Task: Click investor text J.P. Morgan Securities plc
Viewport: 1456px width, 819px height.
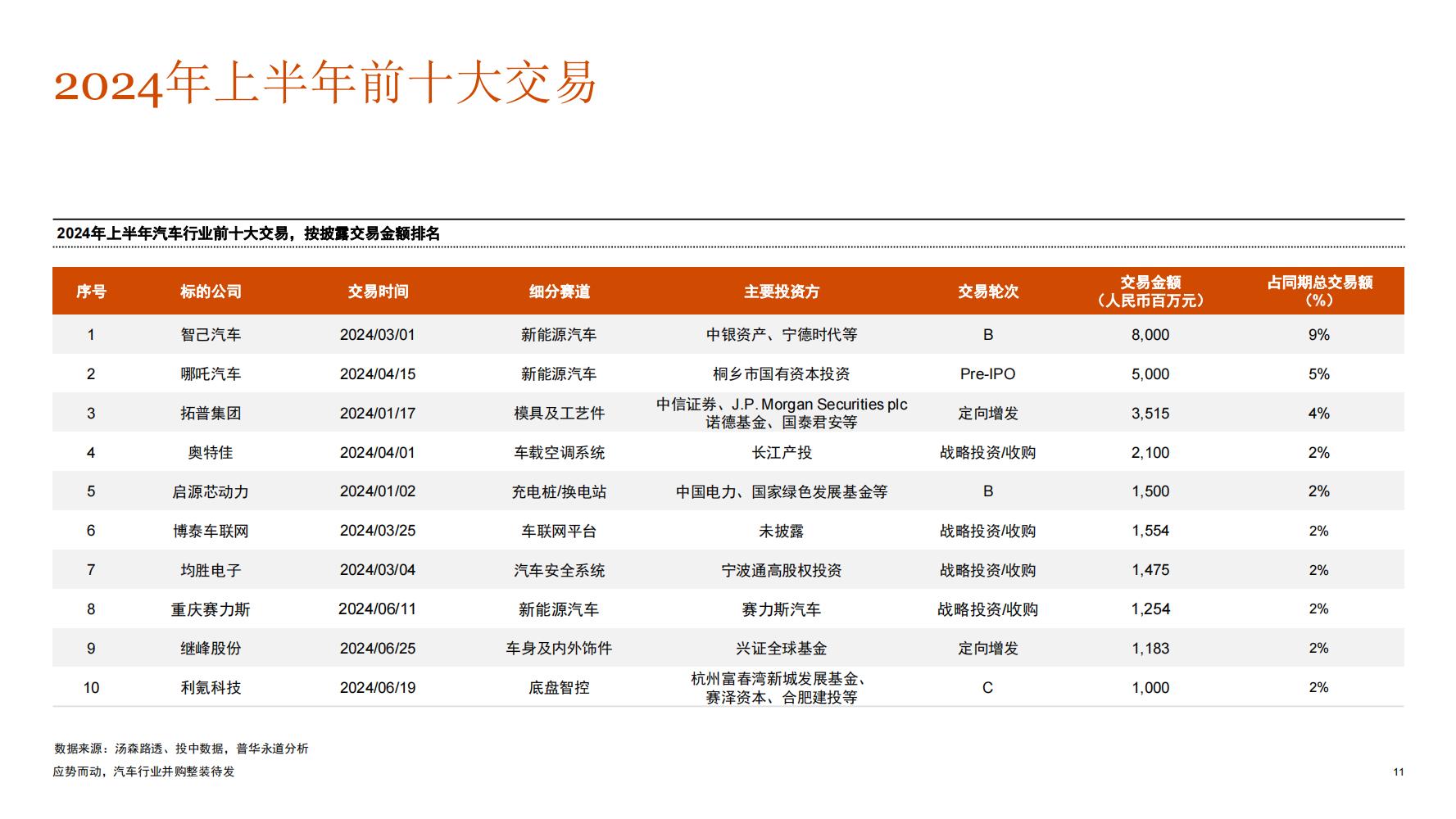Action: click(819, 405)
